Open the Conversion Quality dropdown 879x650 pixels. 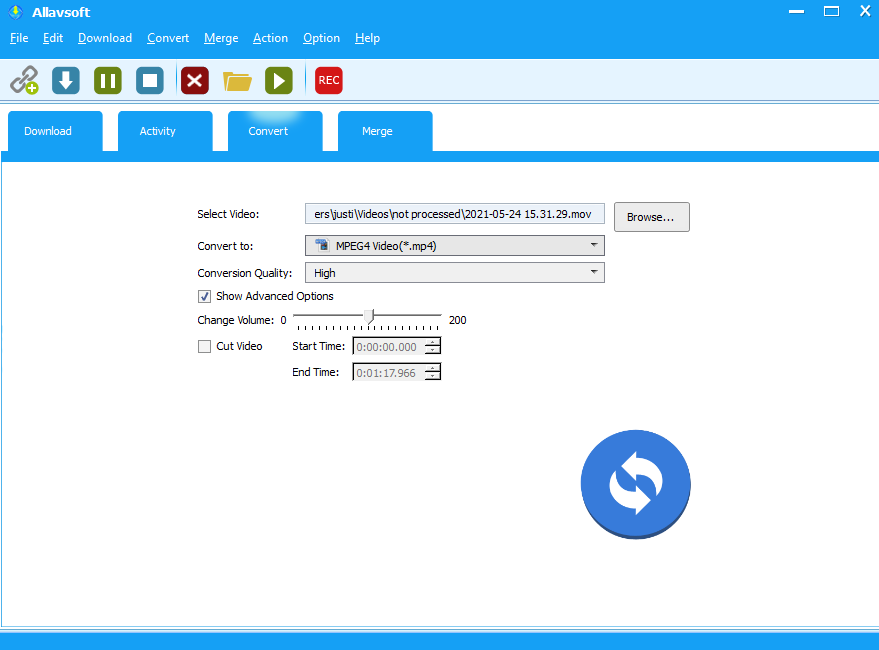click(x=454, y=273)
